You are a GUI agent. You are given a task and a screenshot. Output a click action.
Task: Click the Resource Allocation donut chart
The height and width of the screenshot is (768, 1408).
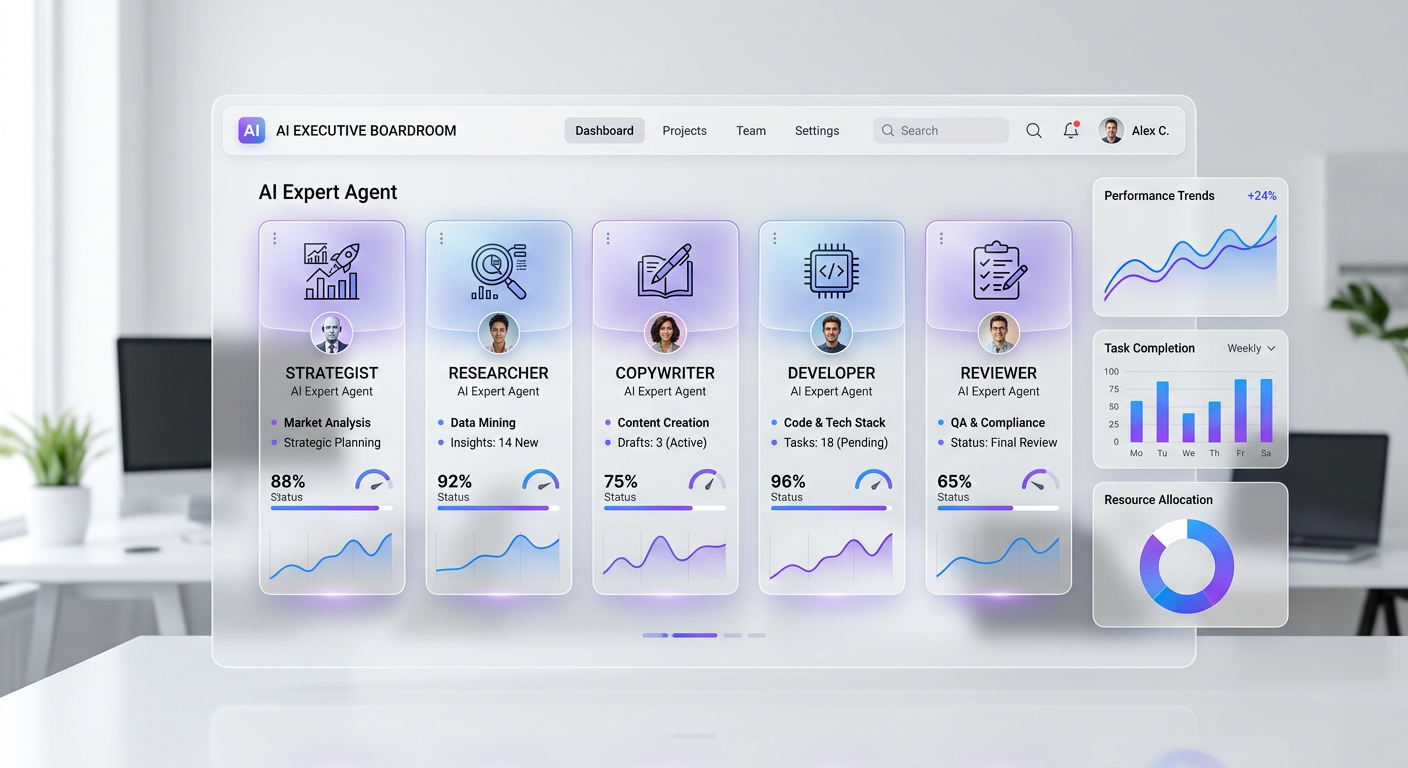pyautogui.click(x=1187, y=566)
